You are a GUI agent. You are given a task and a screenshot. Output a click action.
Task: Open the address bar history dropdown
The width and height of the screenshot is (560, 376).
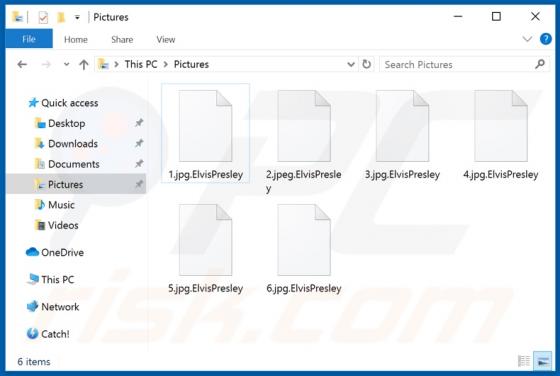pyautogui.click(x=351, y=65)
